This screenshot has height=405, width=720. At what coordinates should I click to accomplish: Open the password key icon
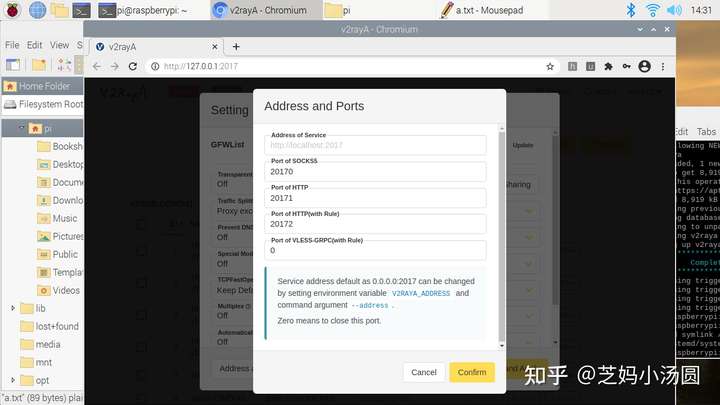pyautogui.click(x=626, y=67)
